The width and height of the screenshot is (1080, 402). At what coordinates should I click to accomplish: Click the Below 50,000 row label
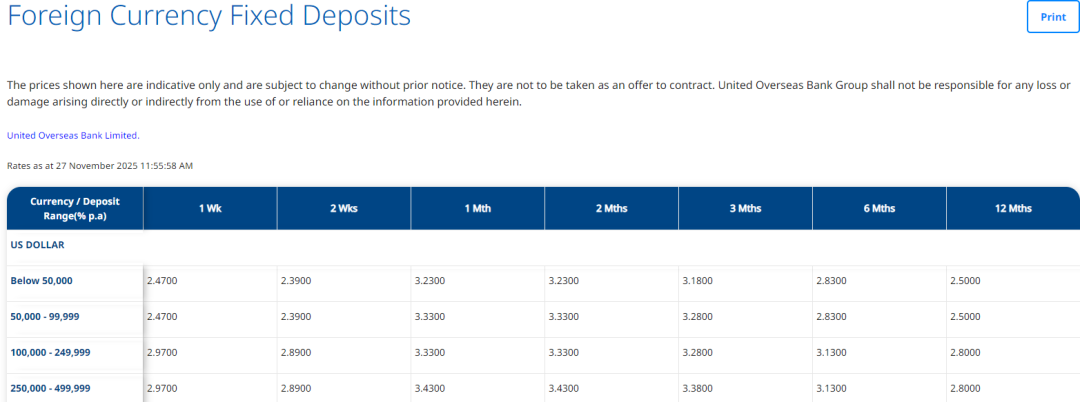(42, 281)
